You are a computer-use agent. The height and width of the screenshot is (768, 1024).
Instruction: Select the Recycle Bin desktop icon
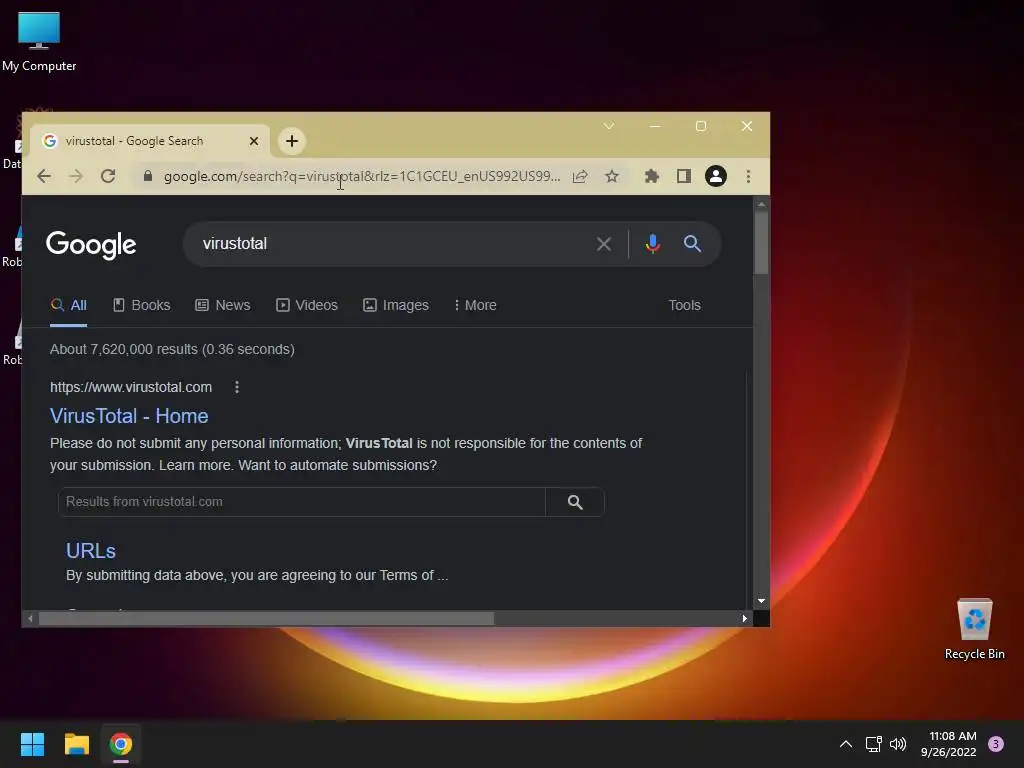974,629
